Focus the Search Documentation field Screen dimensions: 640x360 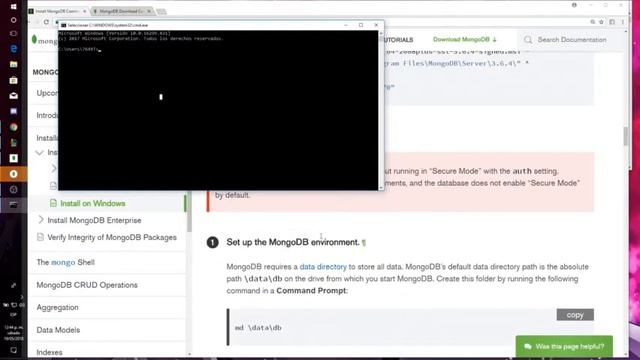click(571, 40)
